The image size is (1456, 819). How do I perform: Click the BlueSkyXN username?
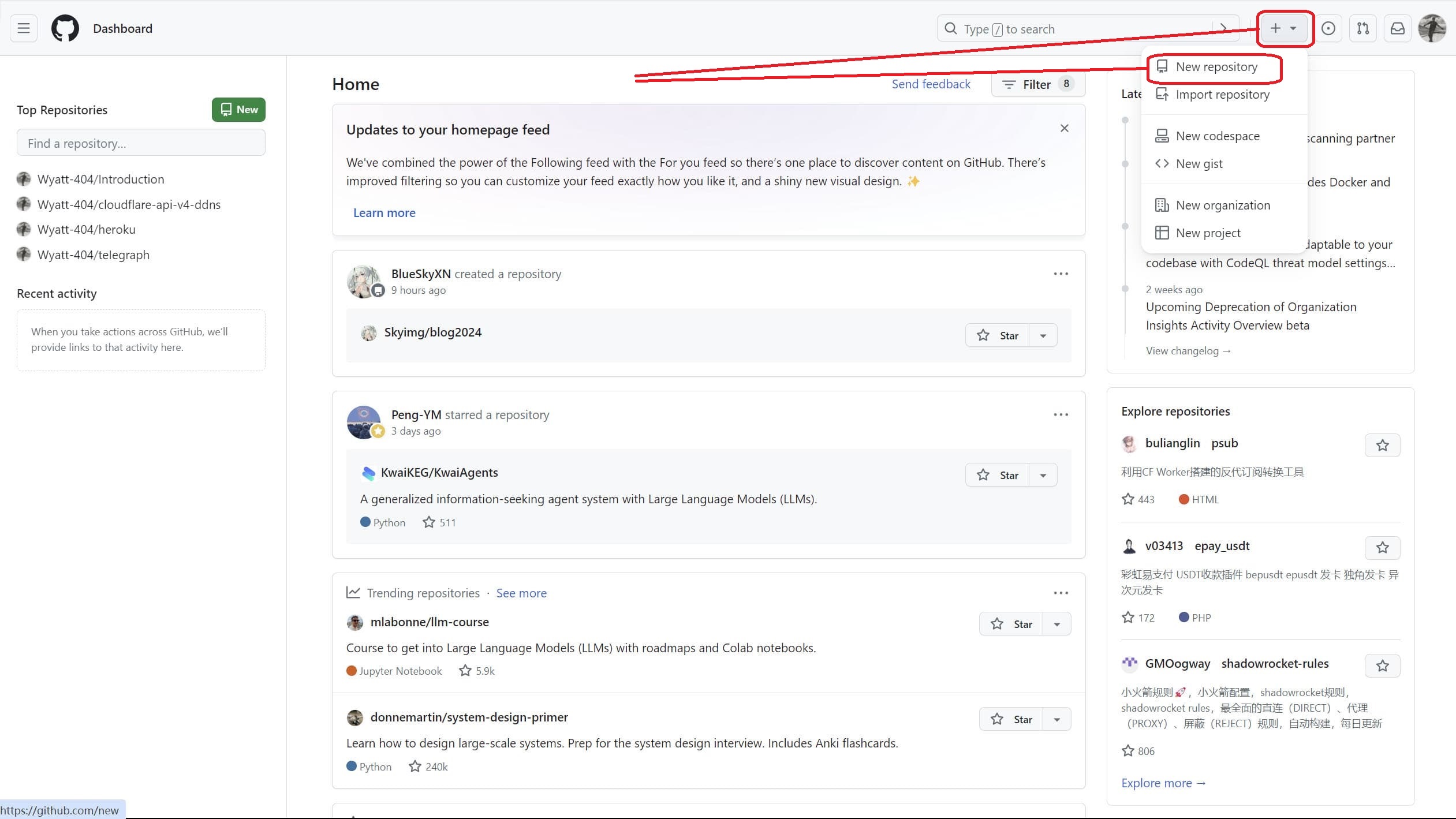[x=421, y=274]
